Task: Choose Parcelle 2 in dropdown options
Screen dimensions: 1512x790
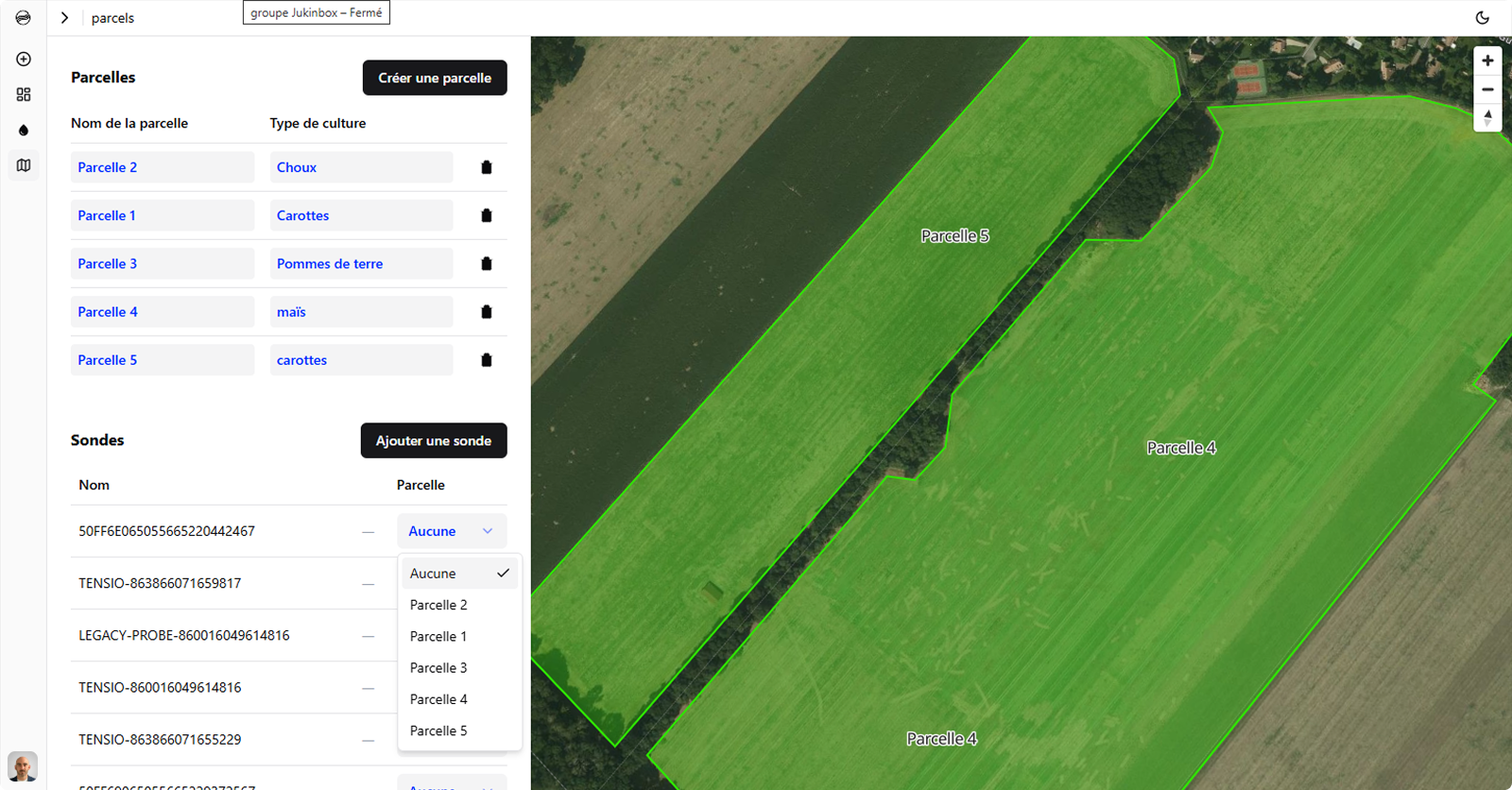Action: pos(438,605)
